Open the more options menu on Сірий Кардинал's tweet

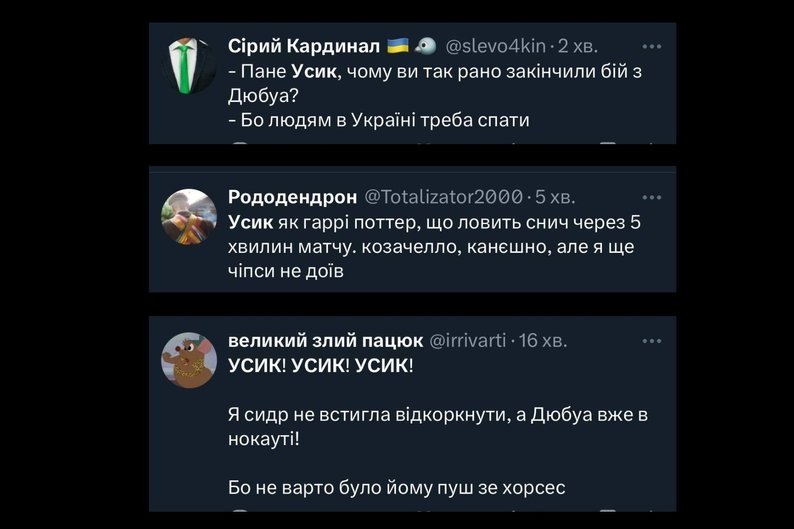coord(651,46)
